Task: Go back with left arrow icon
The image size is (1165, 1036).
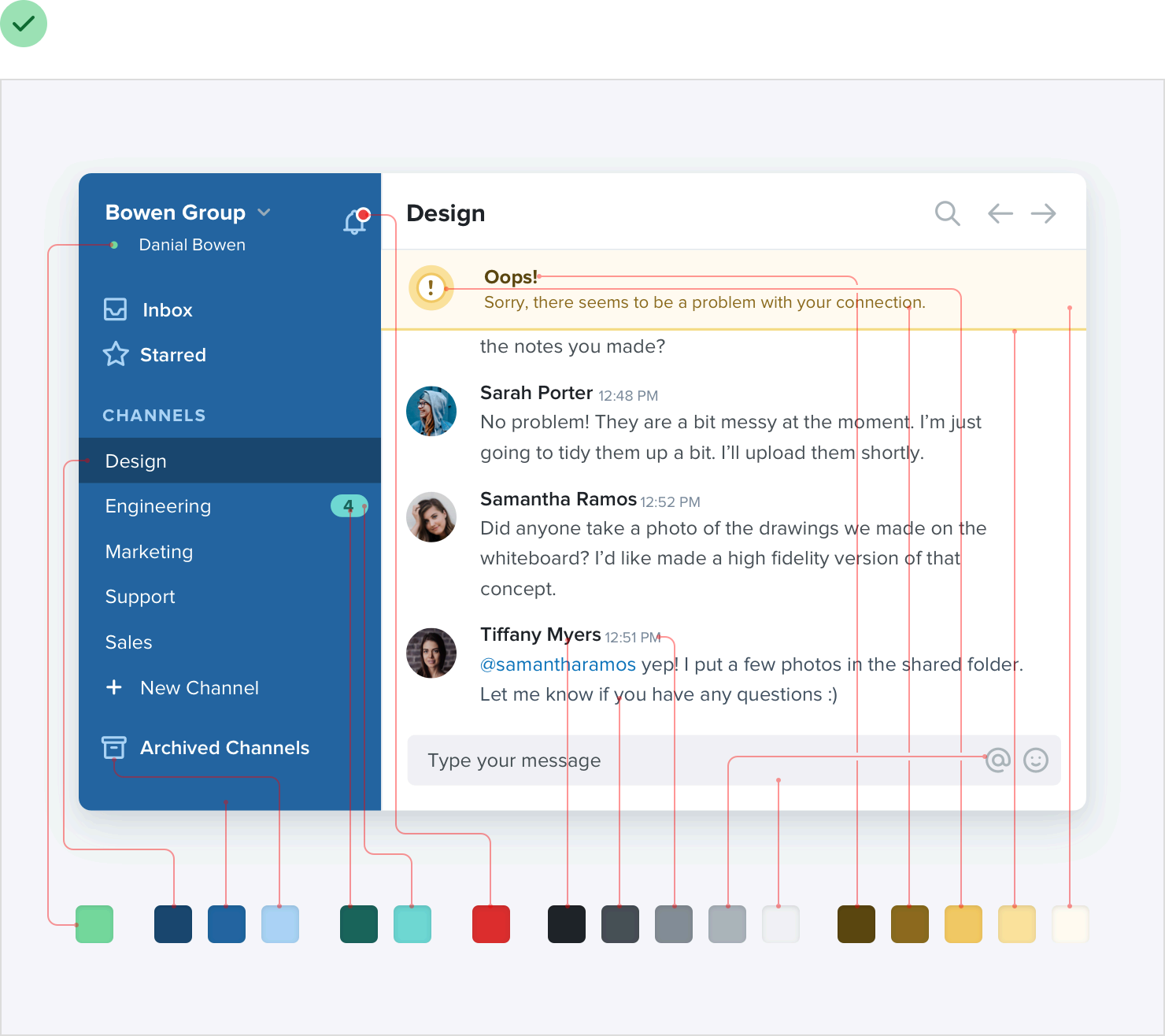Action: click(x=1000, y=213)
